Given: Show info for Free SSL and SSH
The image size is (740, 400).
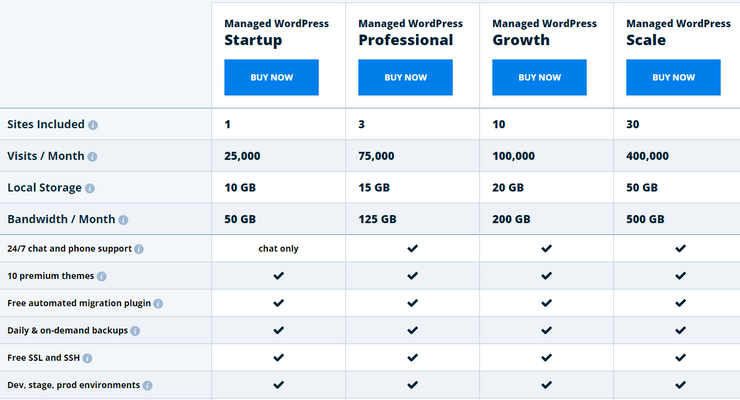Looking at the screenshot, I should click(x=87, y=358).
